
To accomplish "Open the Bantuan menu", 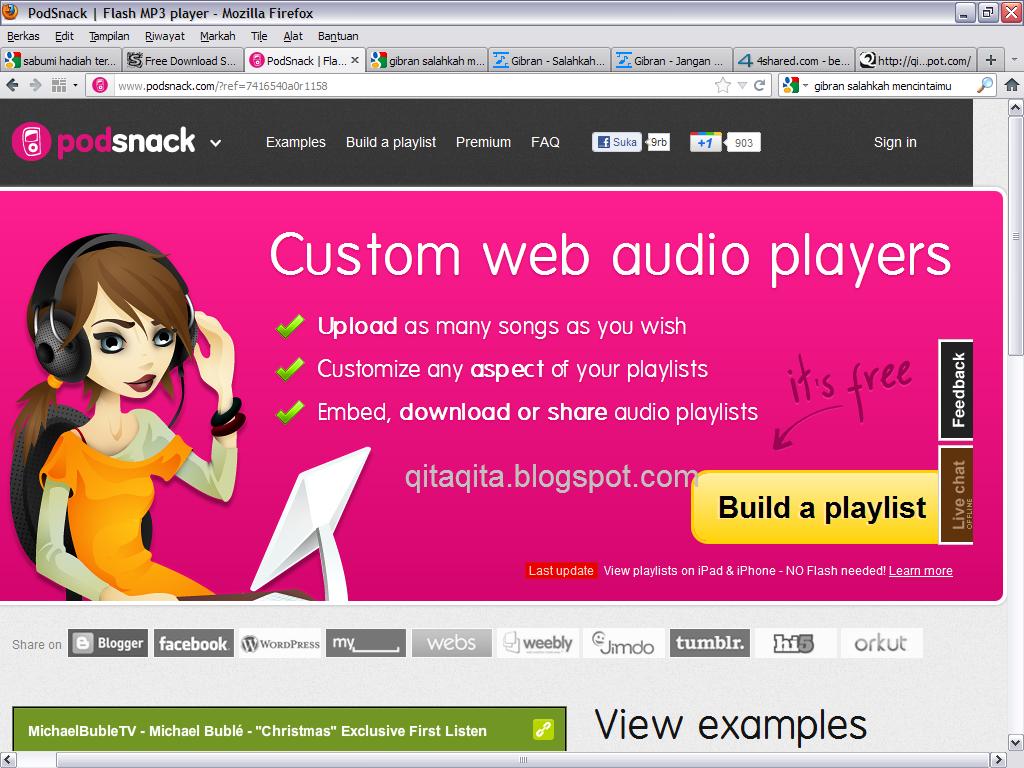I will click(338, 36).
